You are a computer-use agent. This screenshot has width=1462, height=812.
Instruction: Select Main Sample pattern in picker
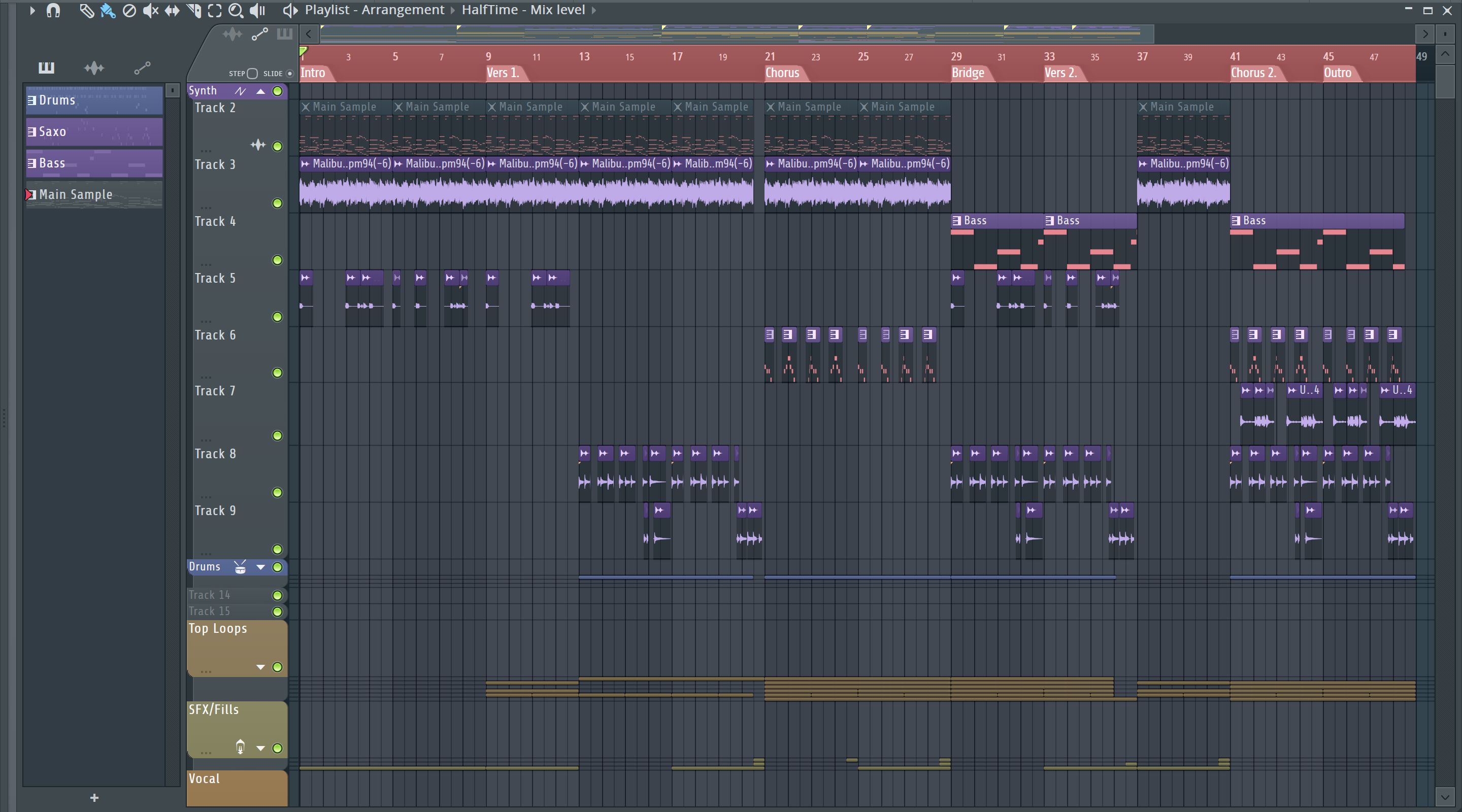(94, 195)
